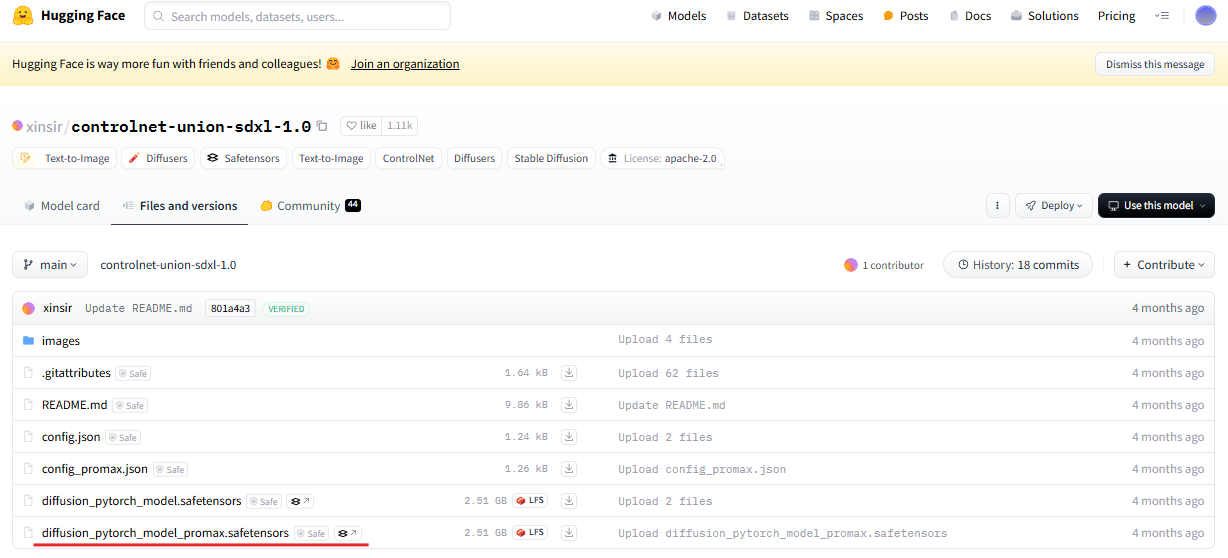Image resolution: width=1228 pixels, height=558 pixels.
Task: Download README.md via its download icon
Action: click(x=569, y=405)
